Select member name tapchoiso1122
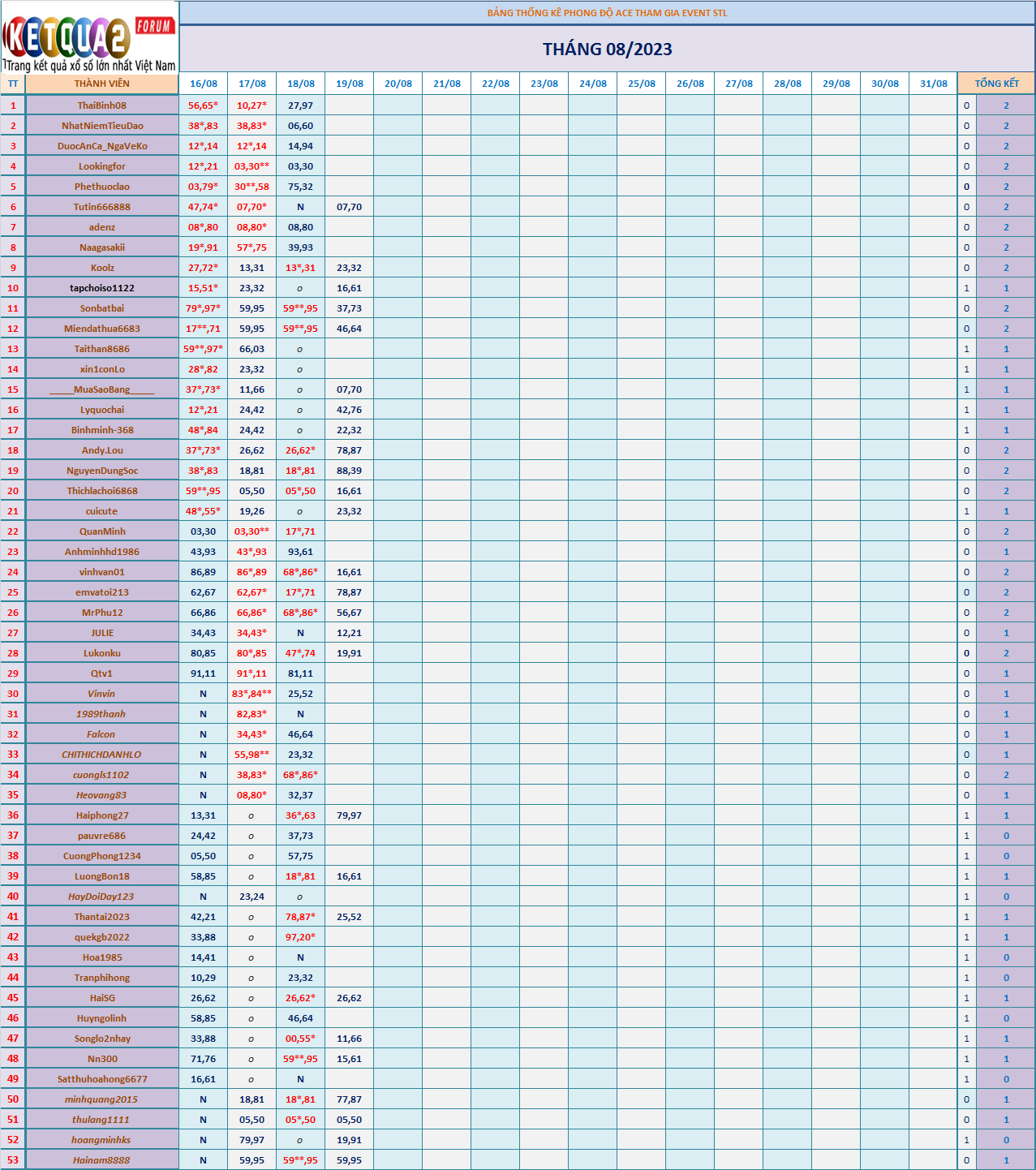 click(102, 288)
